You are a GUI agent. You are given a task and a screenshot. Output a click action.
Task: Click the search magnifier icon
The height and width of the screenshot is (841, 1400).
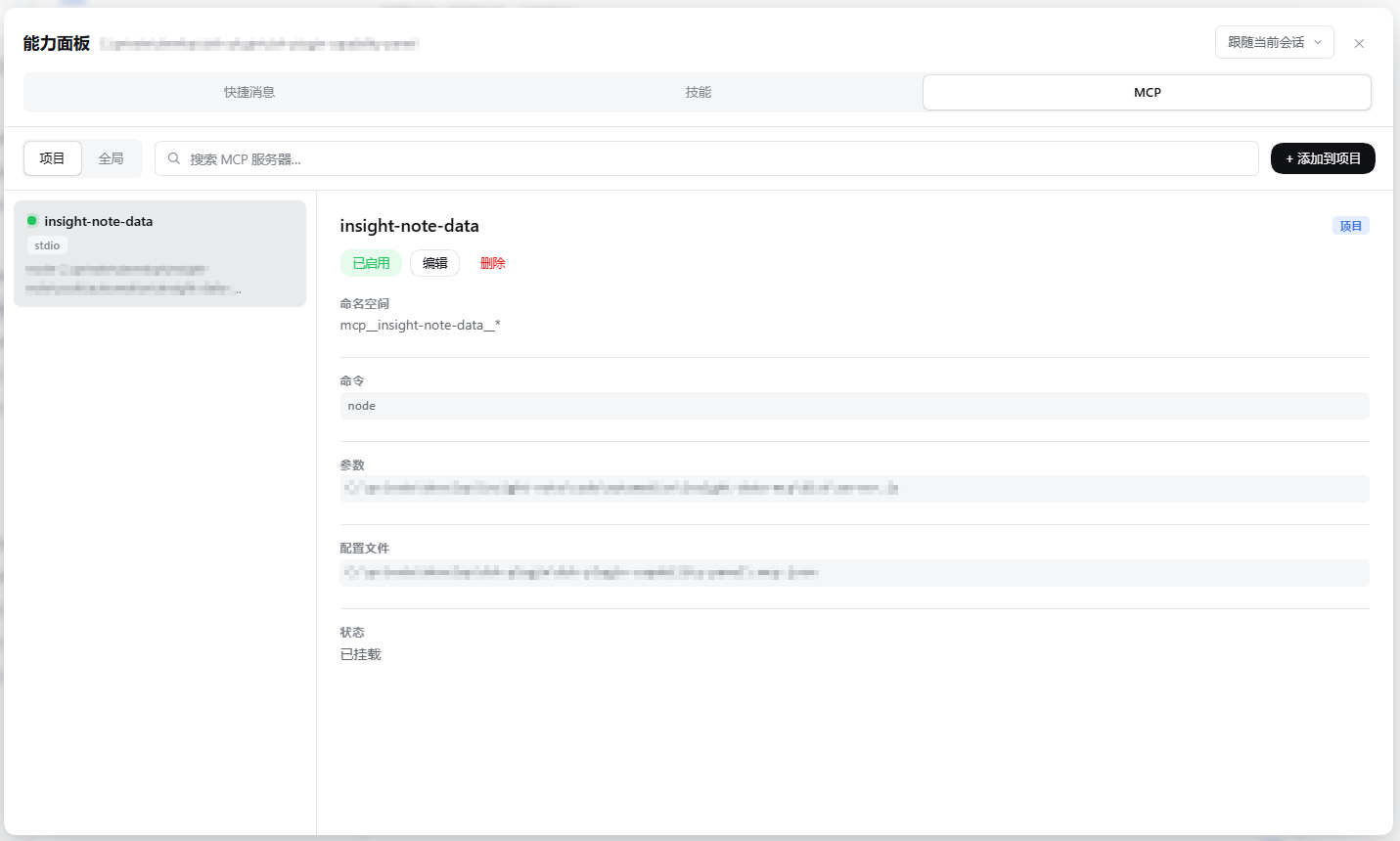(x=174, y=158)
